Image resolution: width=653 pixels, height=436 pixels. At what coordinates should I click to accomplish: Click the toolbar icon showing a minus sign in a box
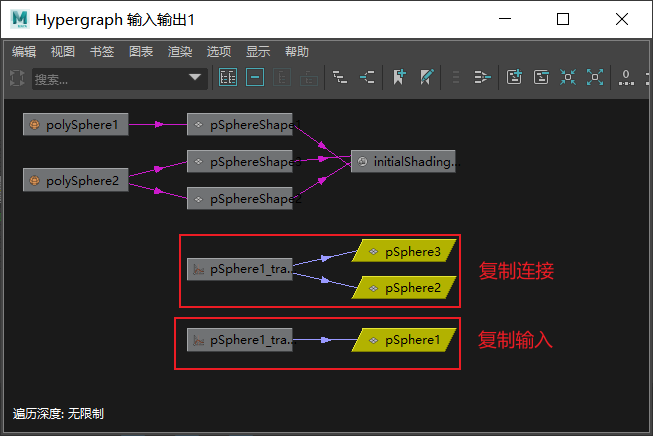click(255, 77)
